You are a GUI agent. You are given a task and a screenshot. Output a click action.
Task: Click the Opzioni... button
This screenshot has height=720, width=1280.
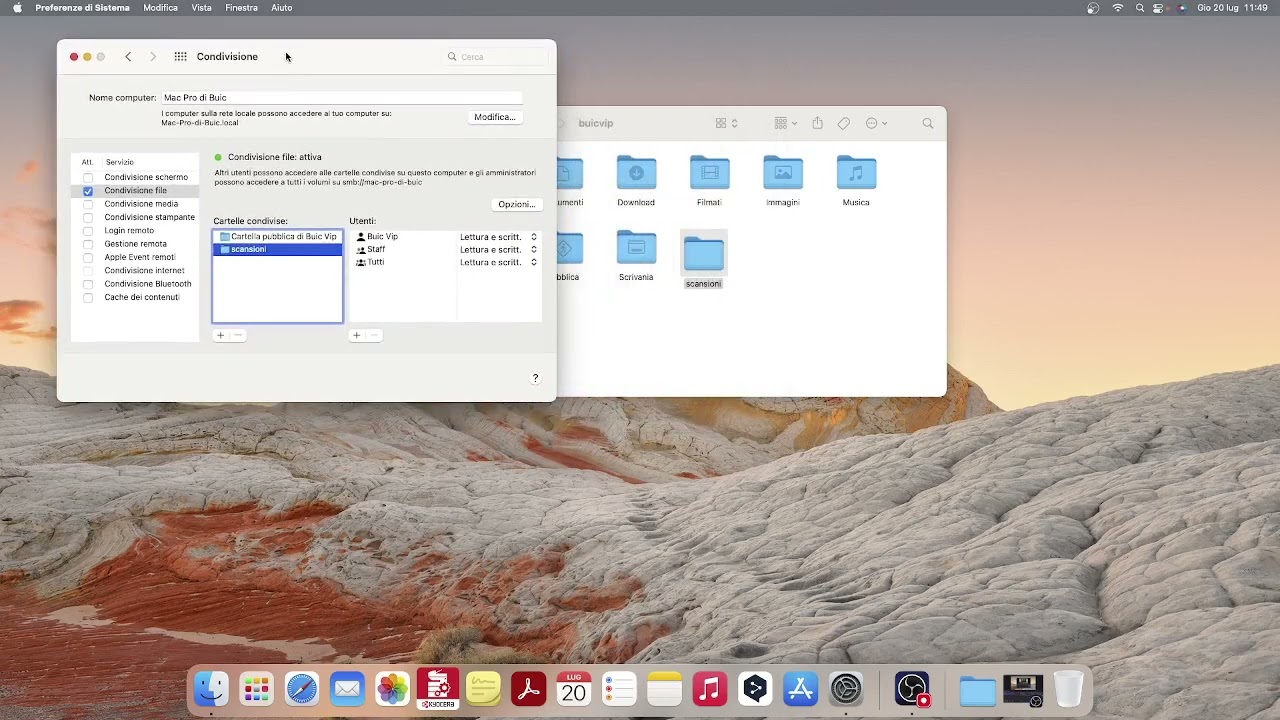(x=517, y=204)
